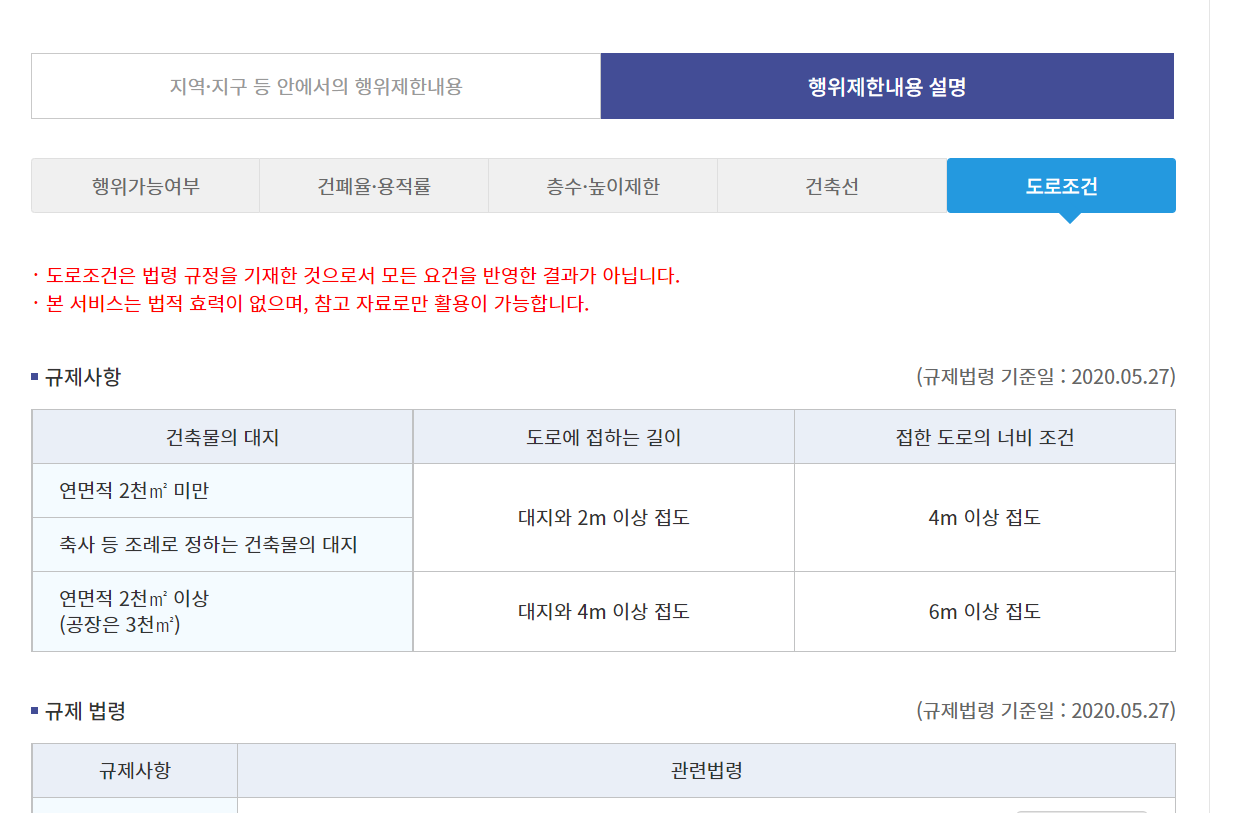
Task: Click the 4m 이상 접도 width cell
Action: tap(985, 518)
